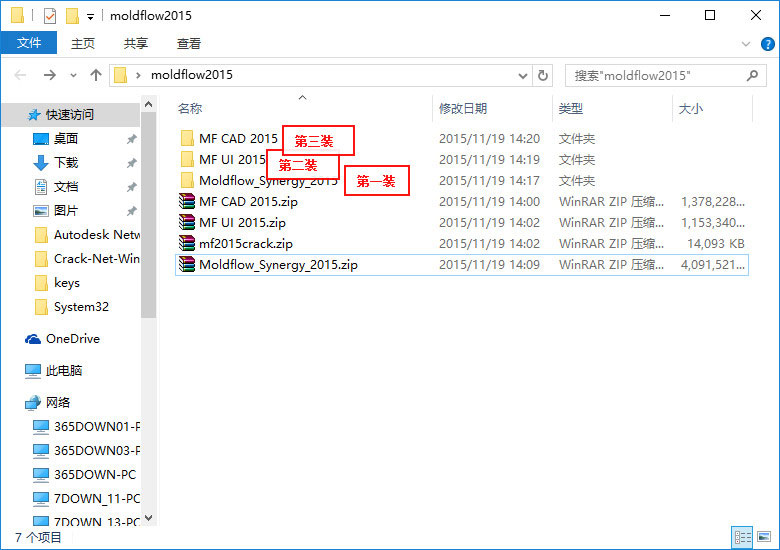Switch to details view icon

pyautogui.click(x=743, y=537)
